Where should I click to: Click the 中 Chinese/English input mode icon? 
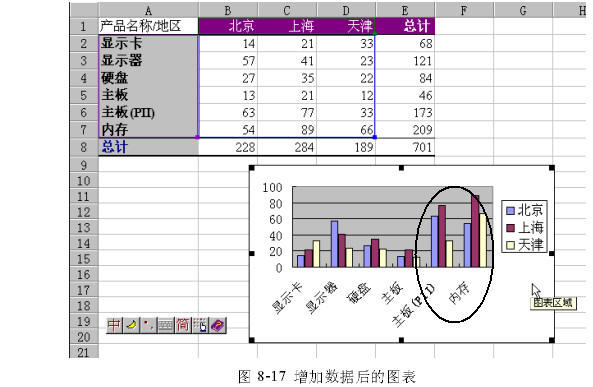click(x=114, y=325)
